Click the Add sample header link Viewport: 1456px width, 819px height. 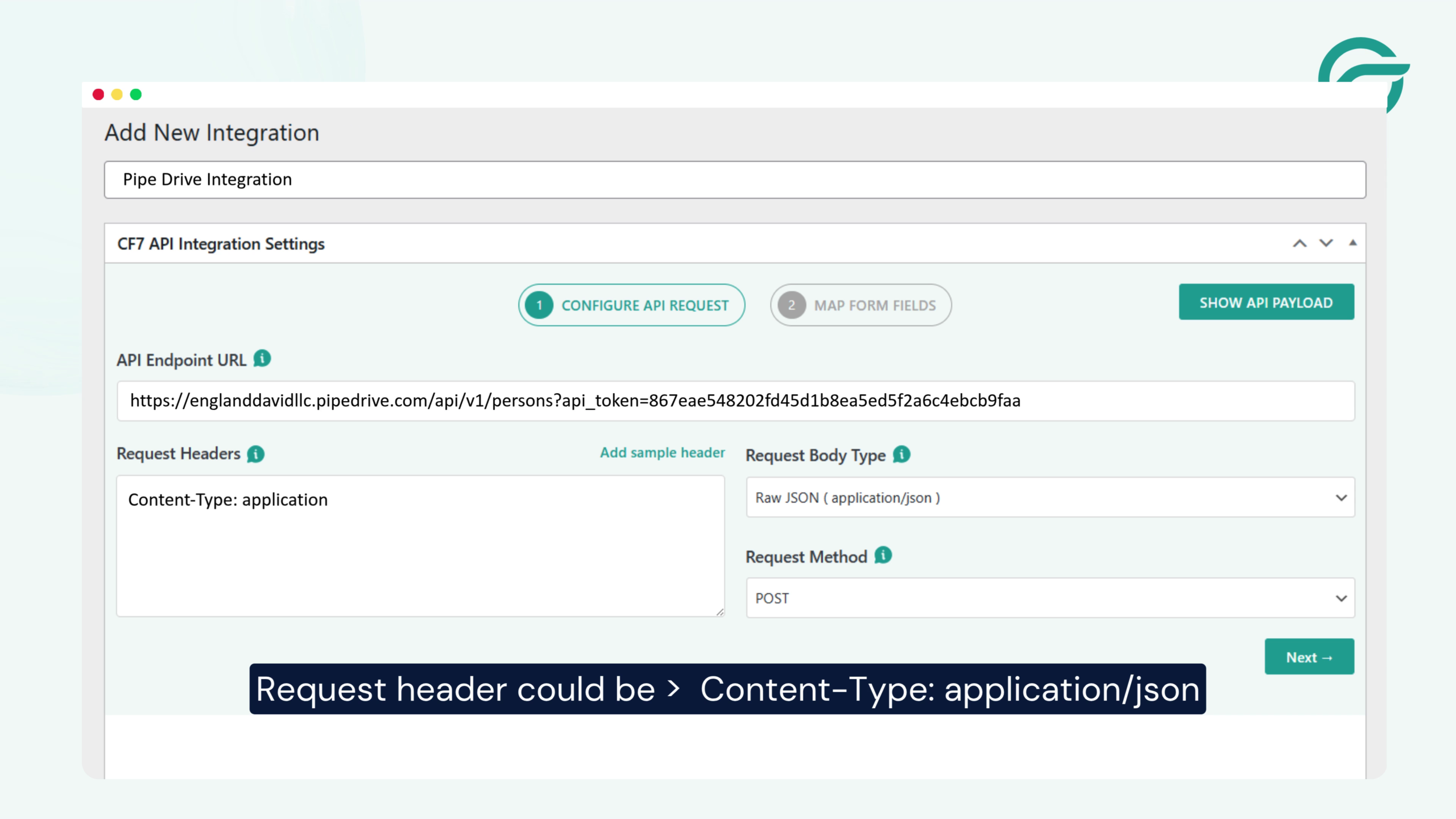(662, 453)
